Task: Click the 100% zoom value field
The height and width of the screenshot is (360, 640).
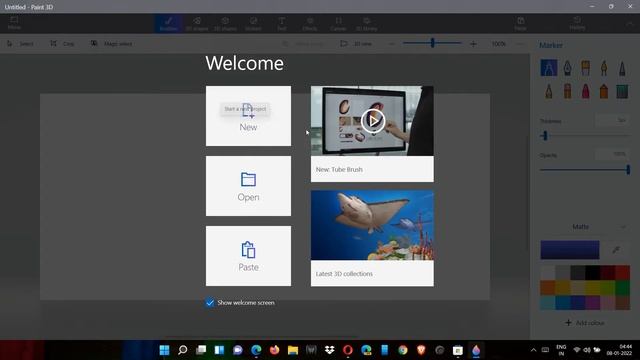Action: (x=499, y=44)
